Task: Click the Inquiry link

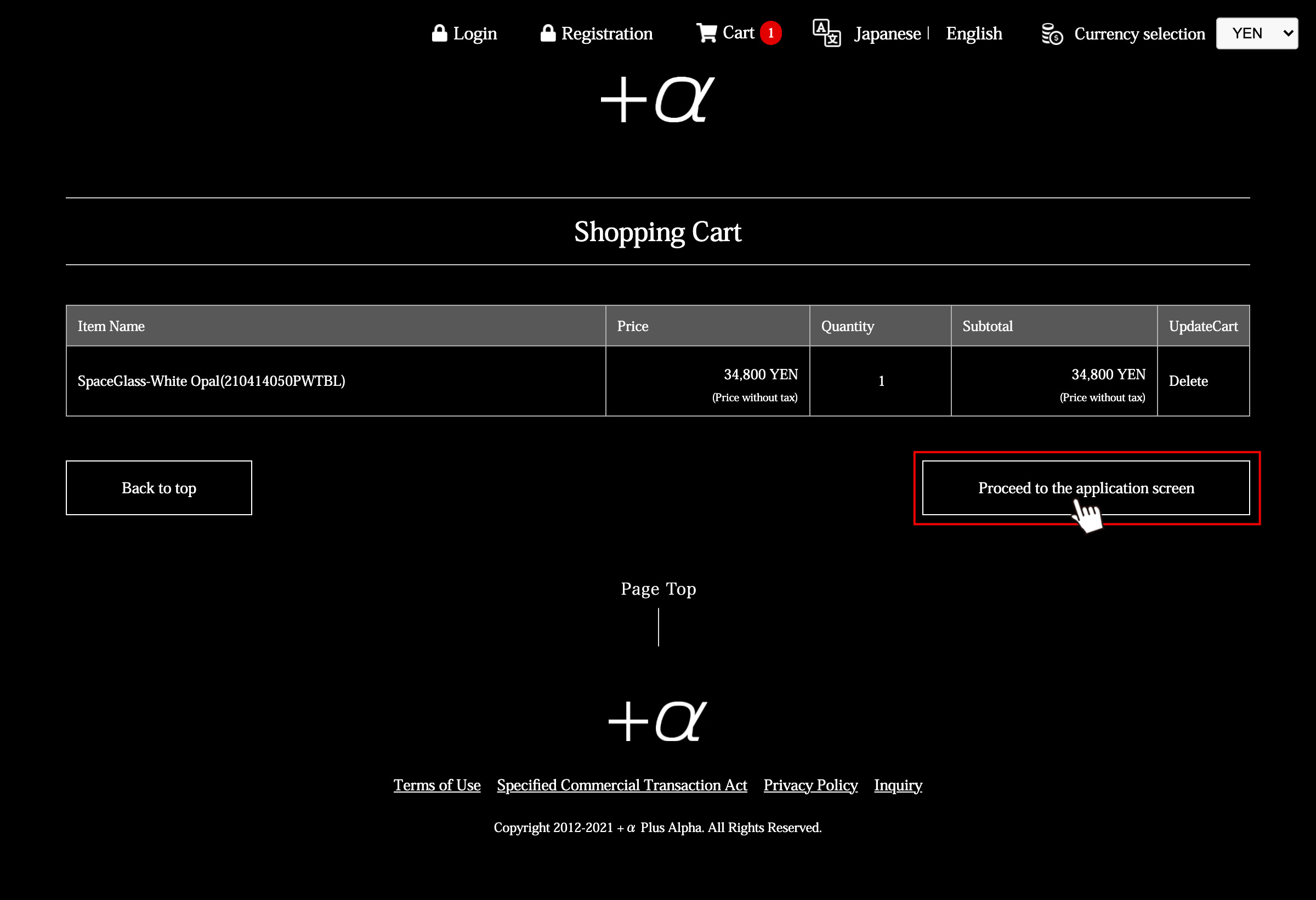Action: (x=898, y=785)
